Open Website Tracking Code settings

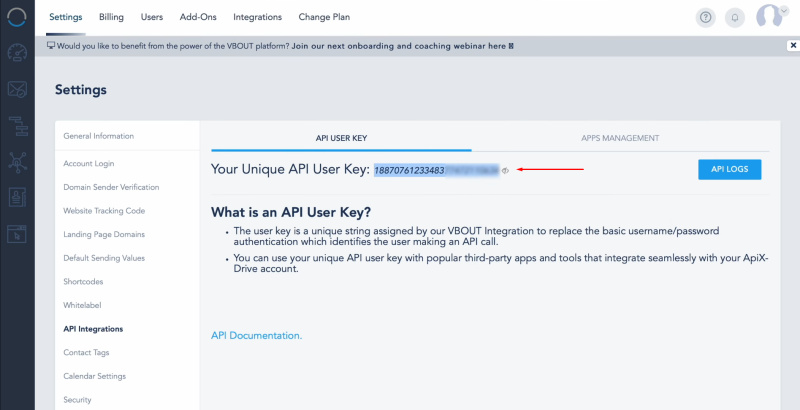104,211
